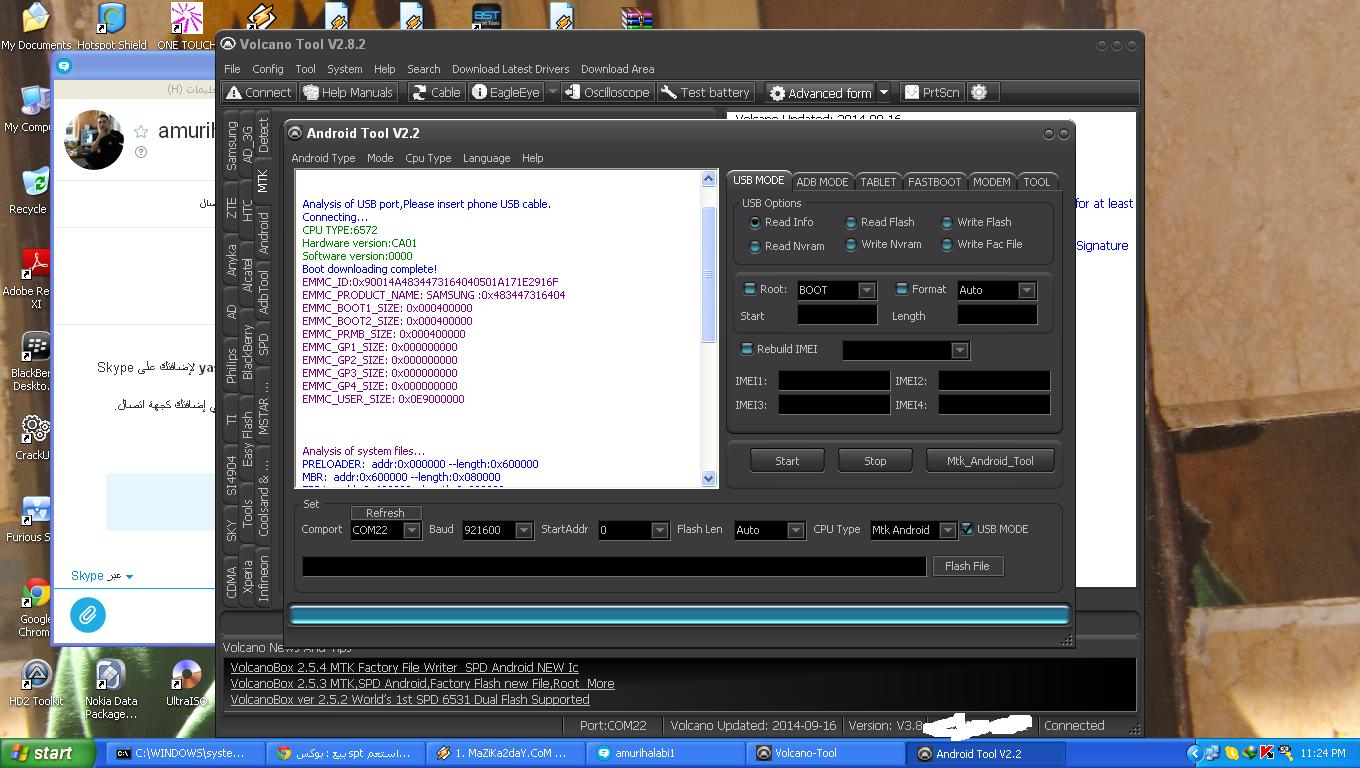
Task: Open the Rebuild IMEI dropdown
Action: click(x=959, y=350)
